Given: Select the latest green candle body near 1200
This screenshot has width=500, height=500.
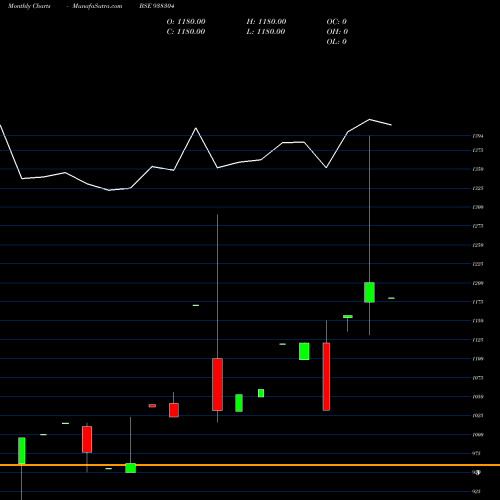Looking at the screenshot, I should (369, 292).
